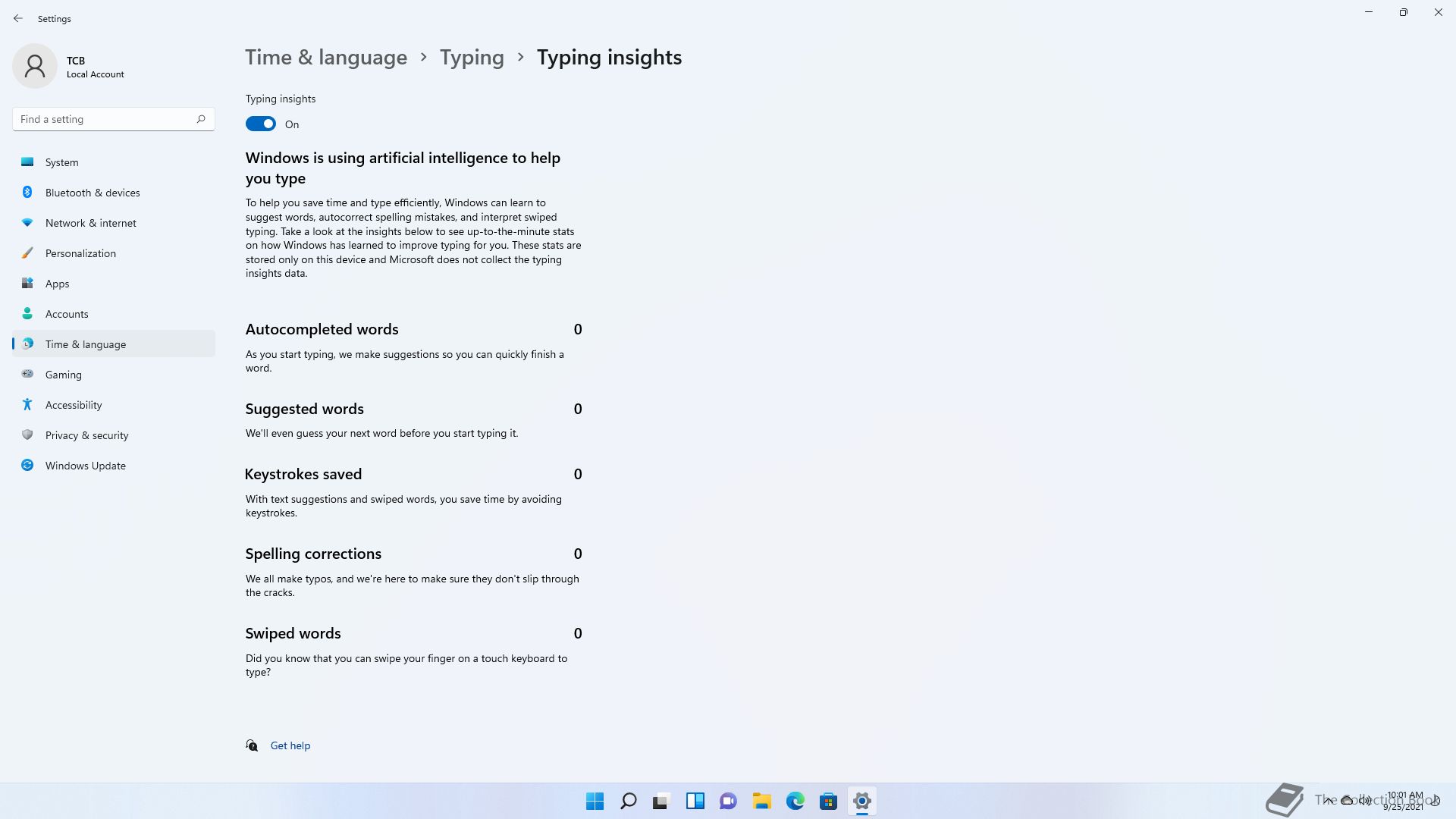Turn off the Typing insights toggle

click(x=261, y=124)
